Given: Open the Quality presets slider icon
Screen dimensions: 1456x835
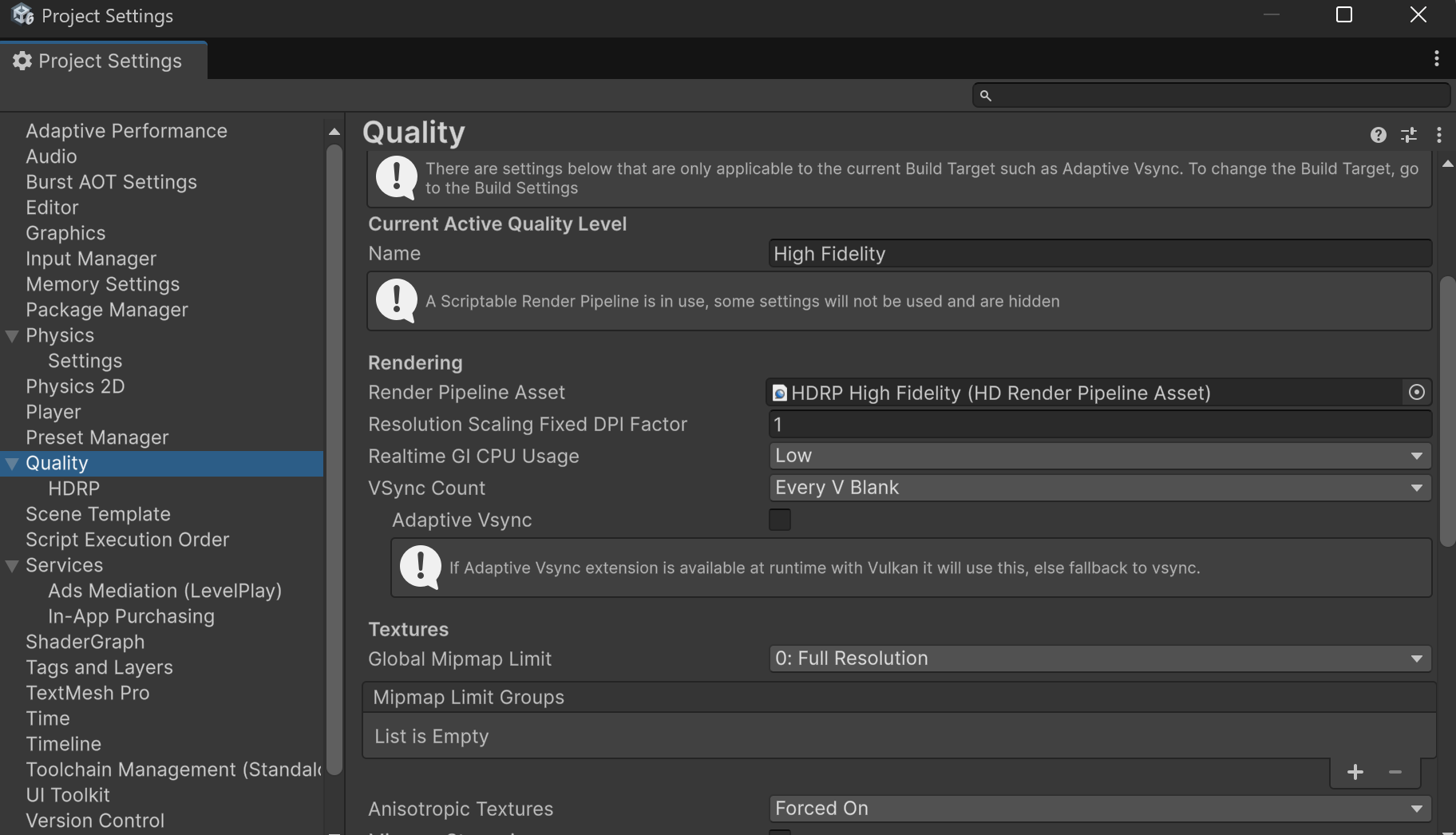Looking at the screenshot, I should click(1409, 135).
